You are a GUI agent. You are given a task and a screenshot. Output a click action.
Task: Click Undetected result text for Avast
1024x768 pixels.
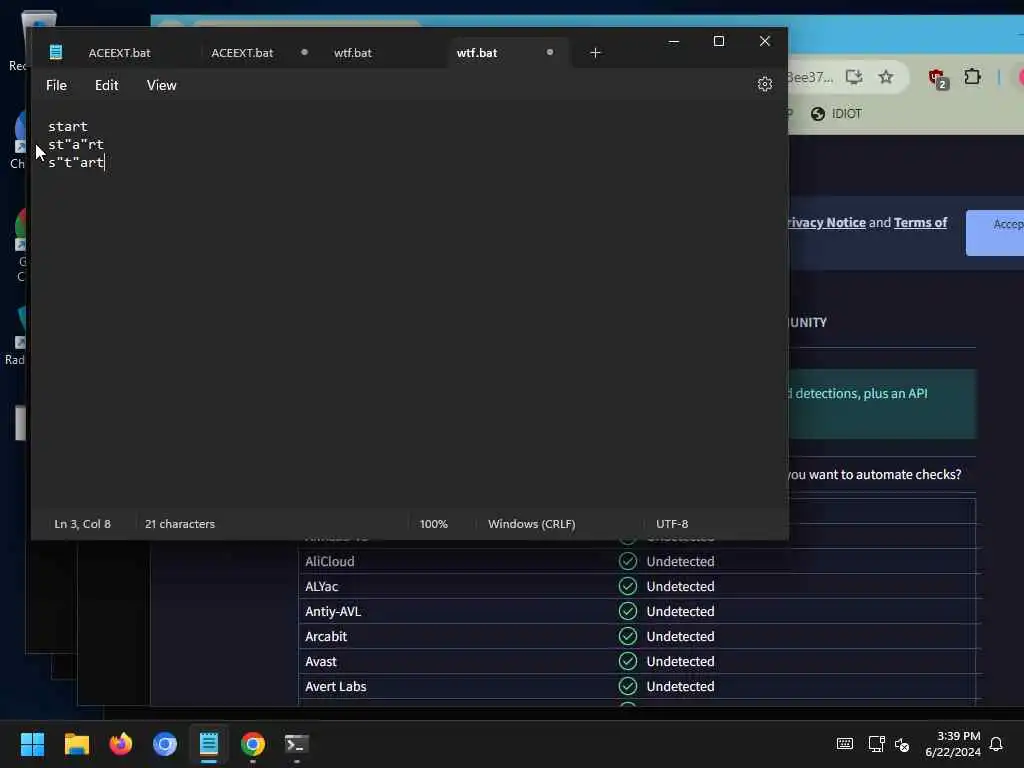click(680, 662)
